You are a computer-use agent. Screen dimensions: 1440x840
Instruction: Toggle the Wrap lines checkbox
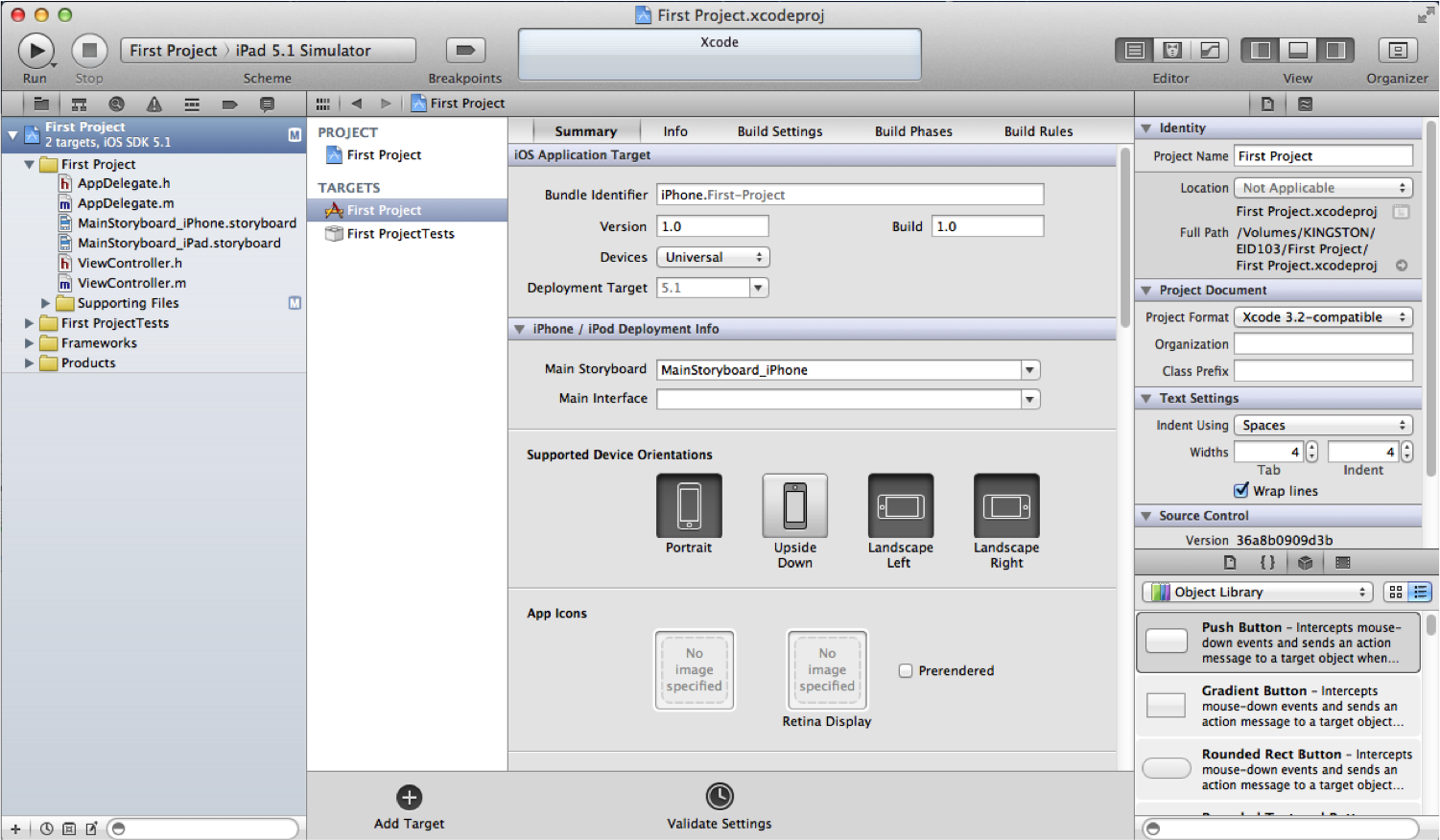click(x=1241, y=490)
